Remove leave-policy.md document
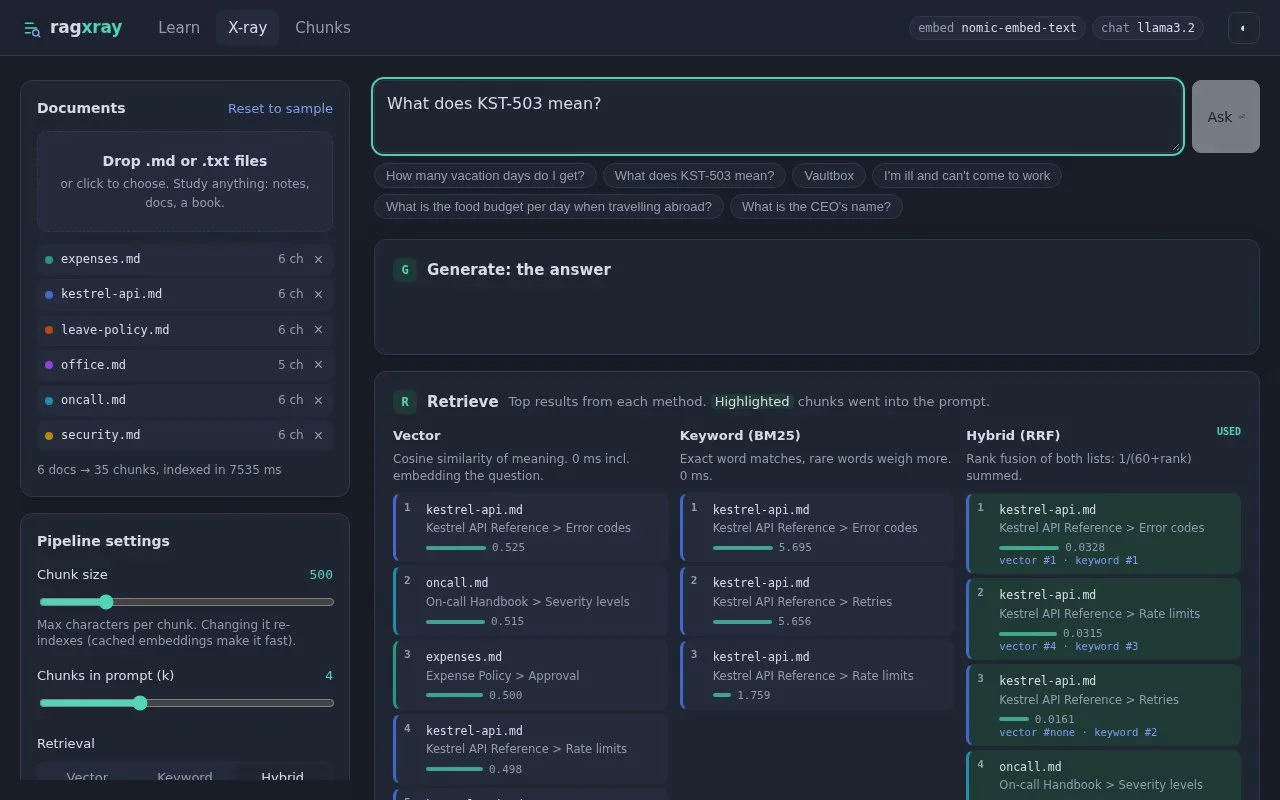1280x800 pixels. coord(318,330)
